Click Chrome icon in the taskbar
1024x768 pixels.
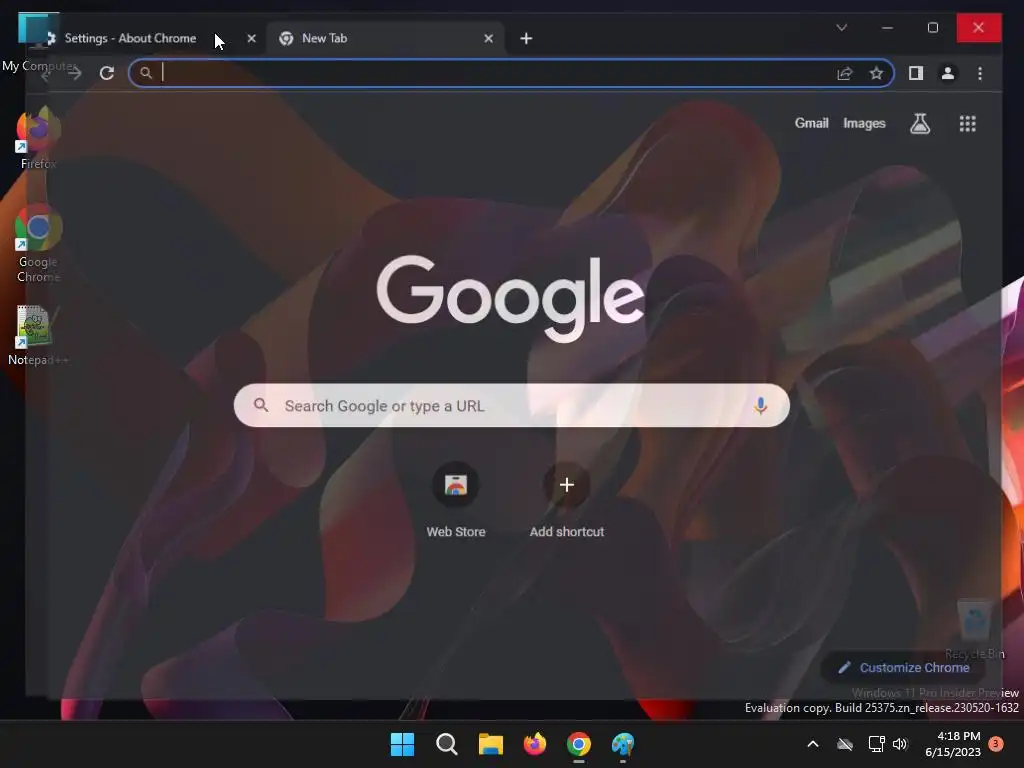(579, 744)
